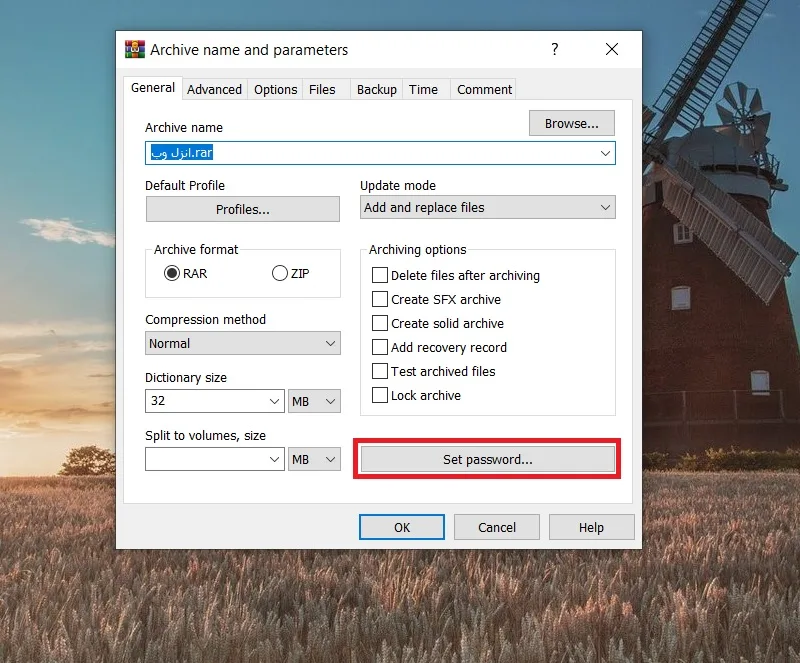Open the Compression method dropdown
The width and height of the screenshot is (800, 663).
(243, 343)
